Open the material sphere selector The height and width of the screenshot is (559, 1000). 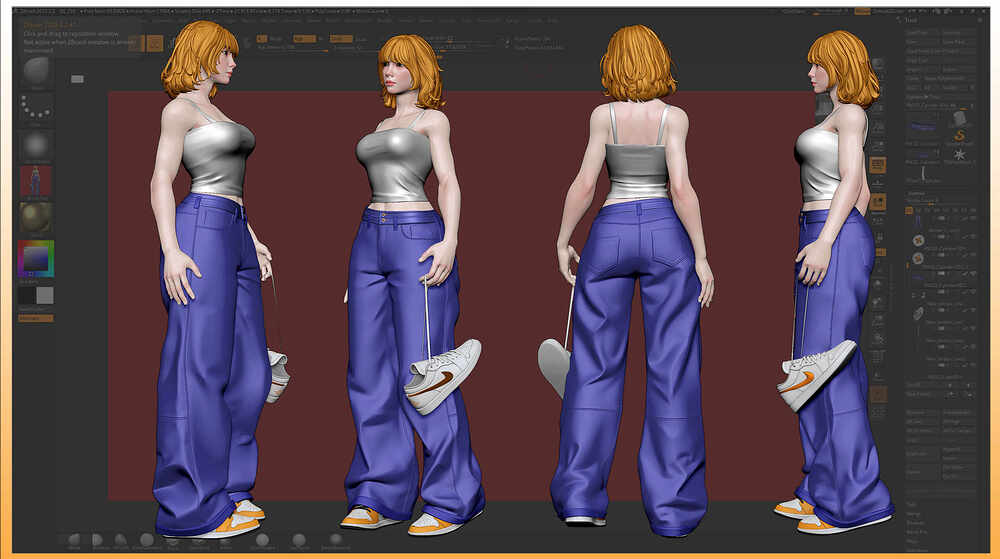36,218
